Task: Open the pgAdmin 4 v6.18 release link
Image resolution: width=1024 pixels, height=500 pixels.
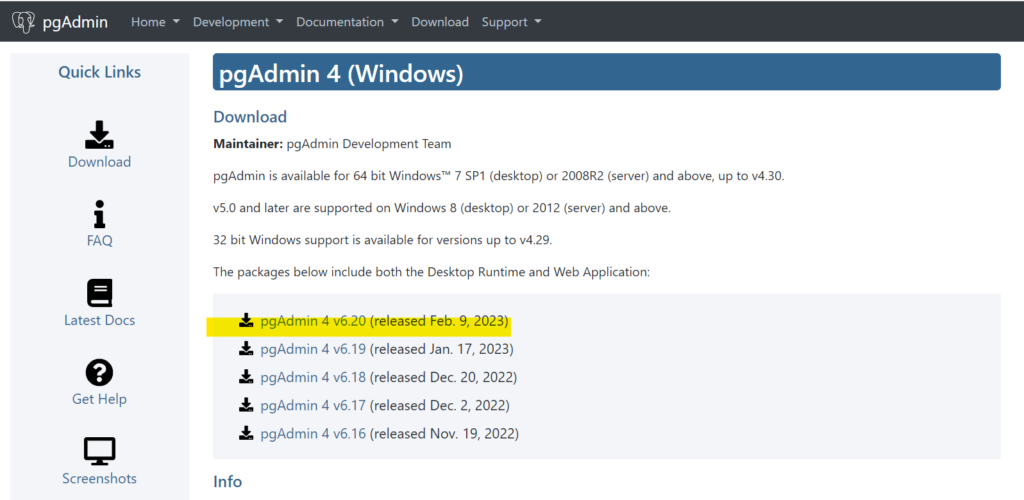Action: [x=313, y=377]
